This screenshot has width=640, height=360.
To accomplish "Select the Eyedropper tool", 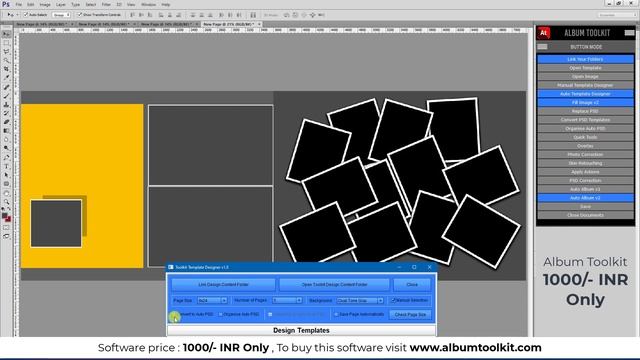I will pyautogui.click(x=6, y=78).
